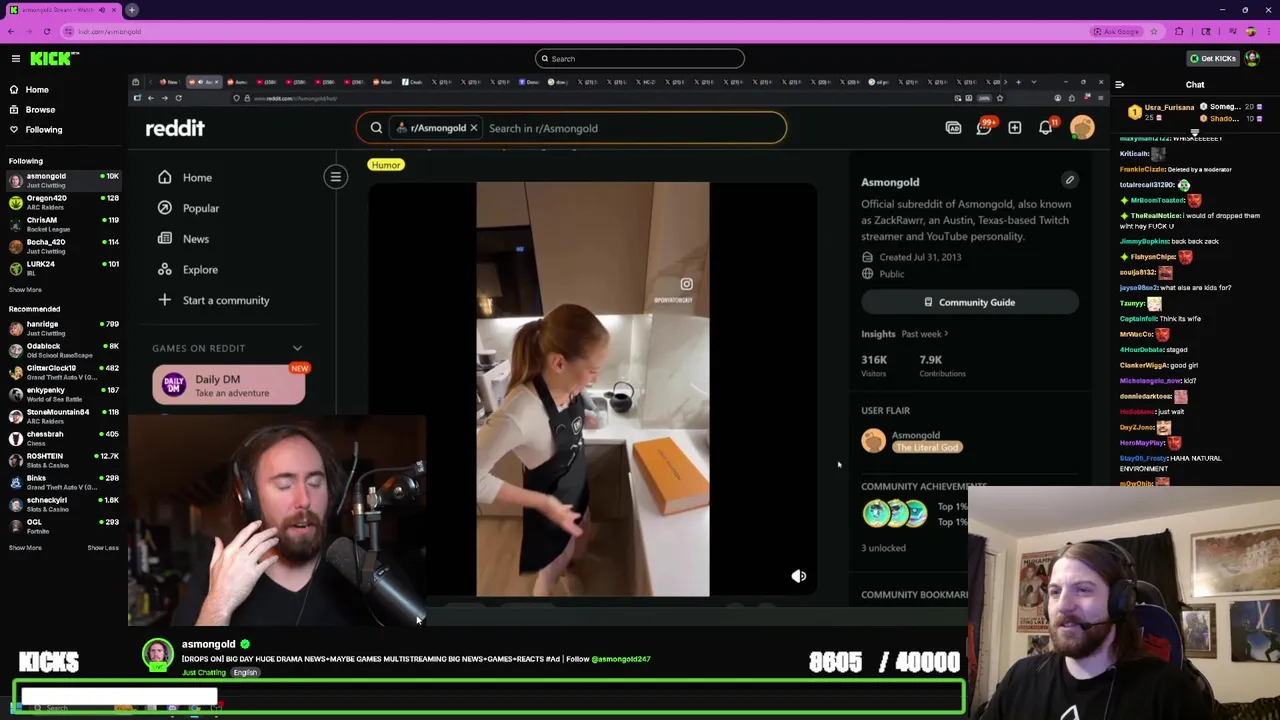This screenshot has width=1280, height=720.
Task: Open the Daily DM game card
Action: [x=229, y=385]
